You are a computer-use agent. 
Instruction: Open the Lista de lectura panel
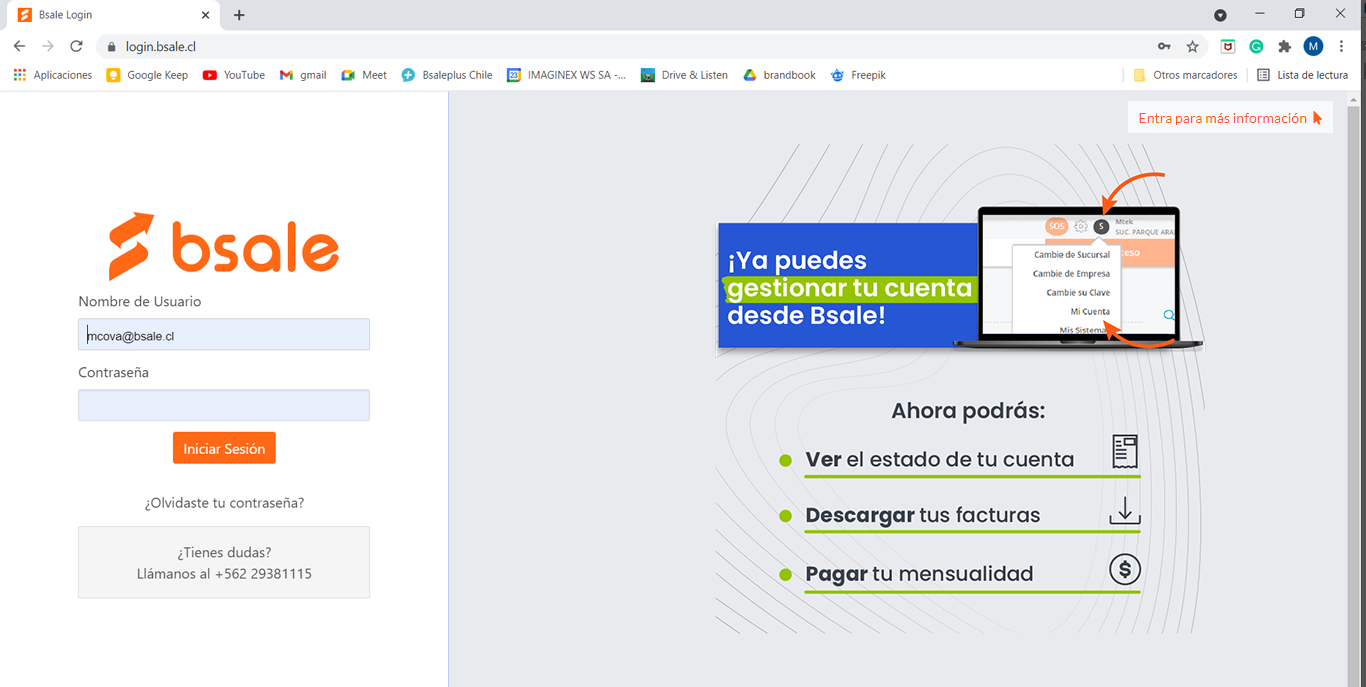(x=1302, y=75)
